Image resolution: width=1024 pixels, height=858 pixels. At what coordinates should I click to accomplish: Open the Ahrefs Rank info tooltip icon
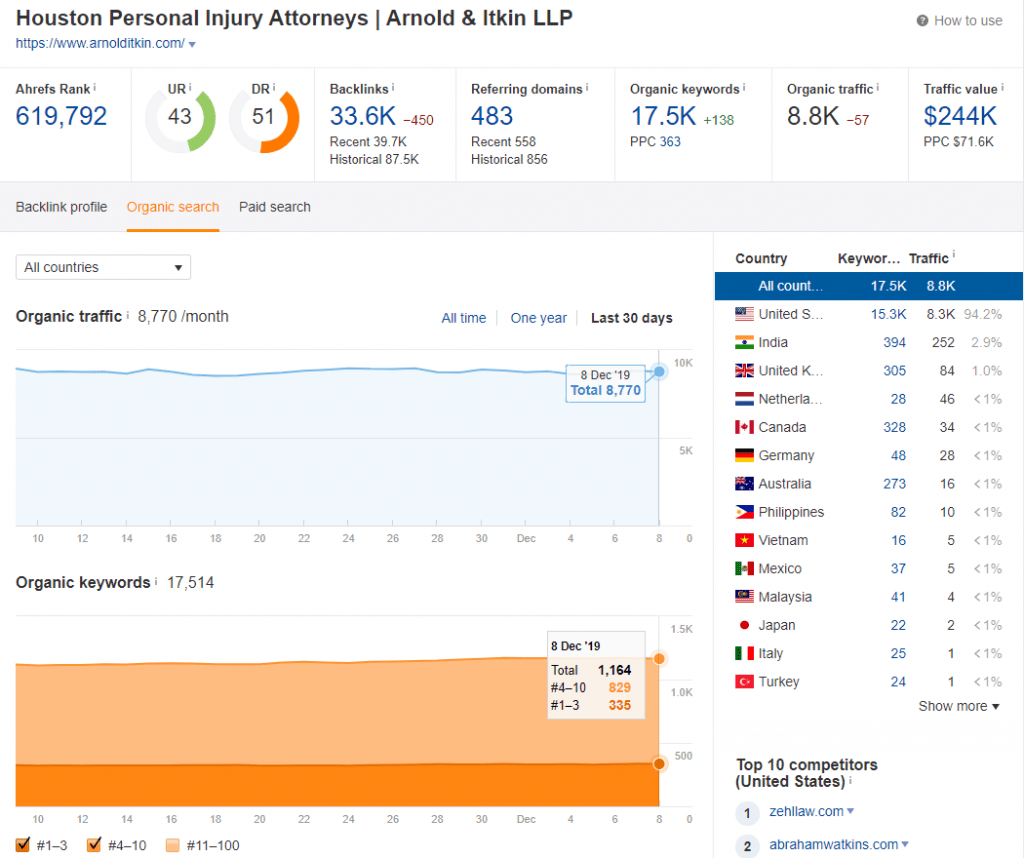pos(95,87)
